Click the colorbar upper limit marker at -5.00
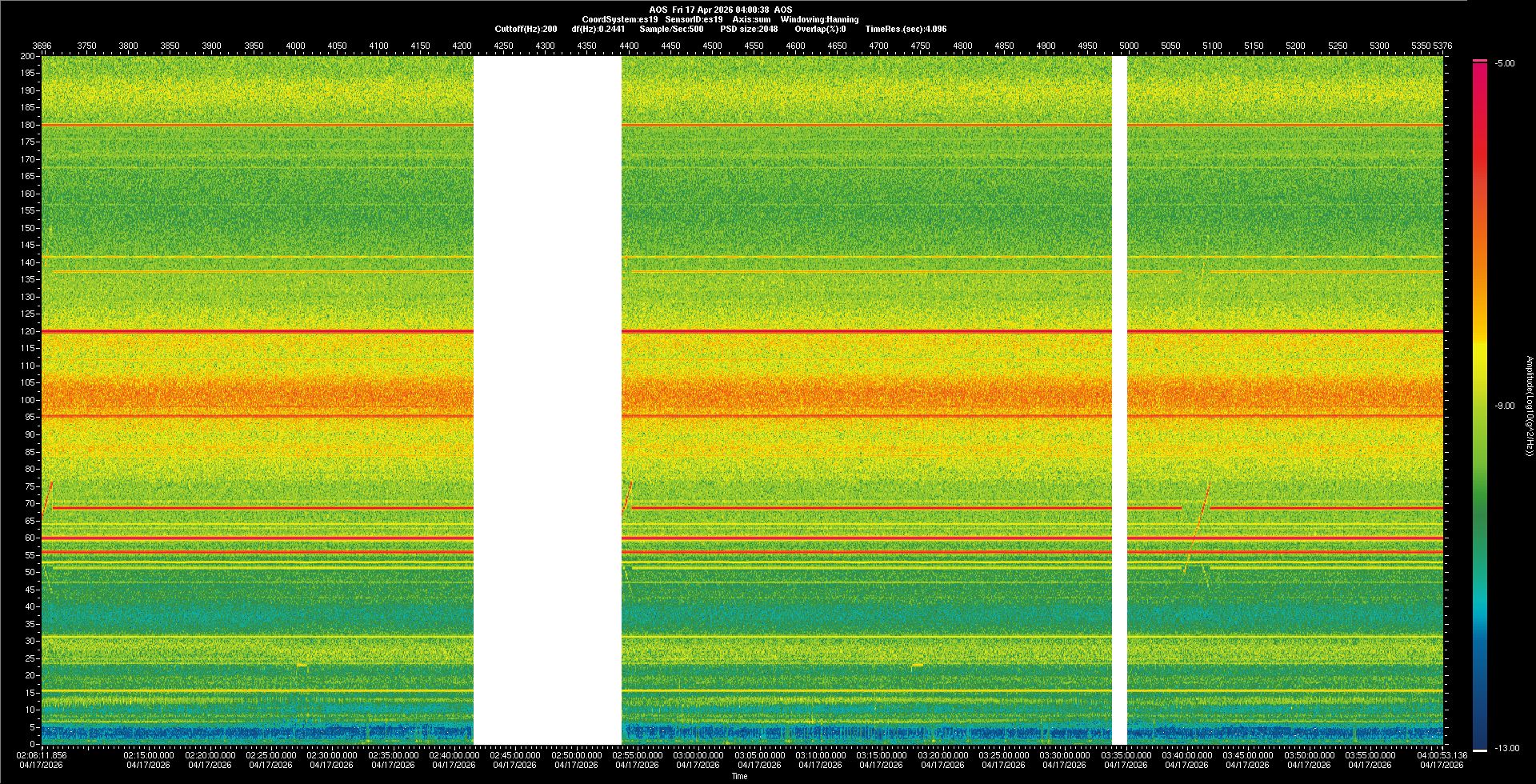 pyautogui.click(x=1479, y=61)
